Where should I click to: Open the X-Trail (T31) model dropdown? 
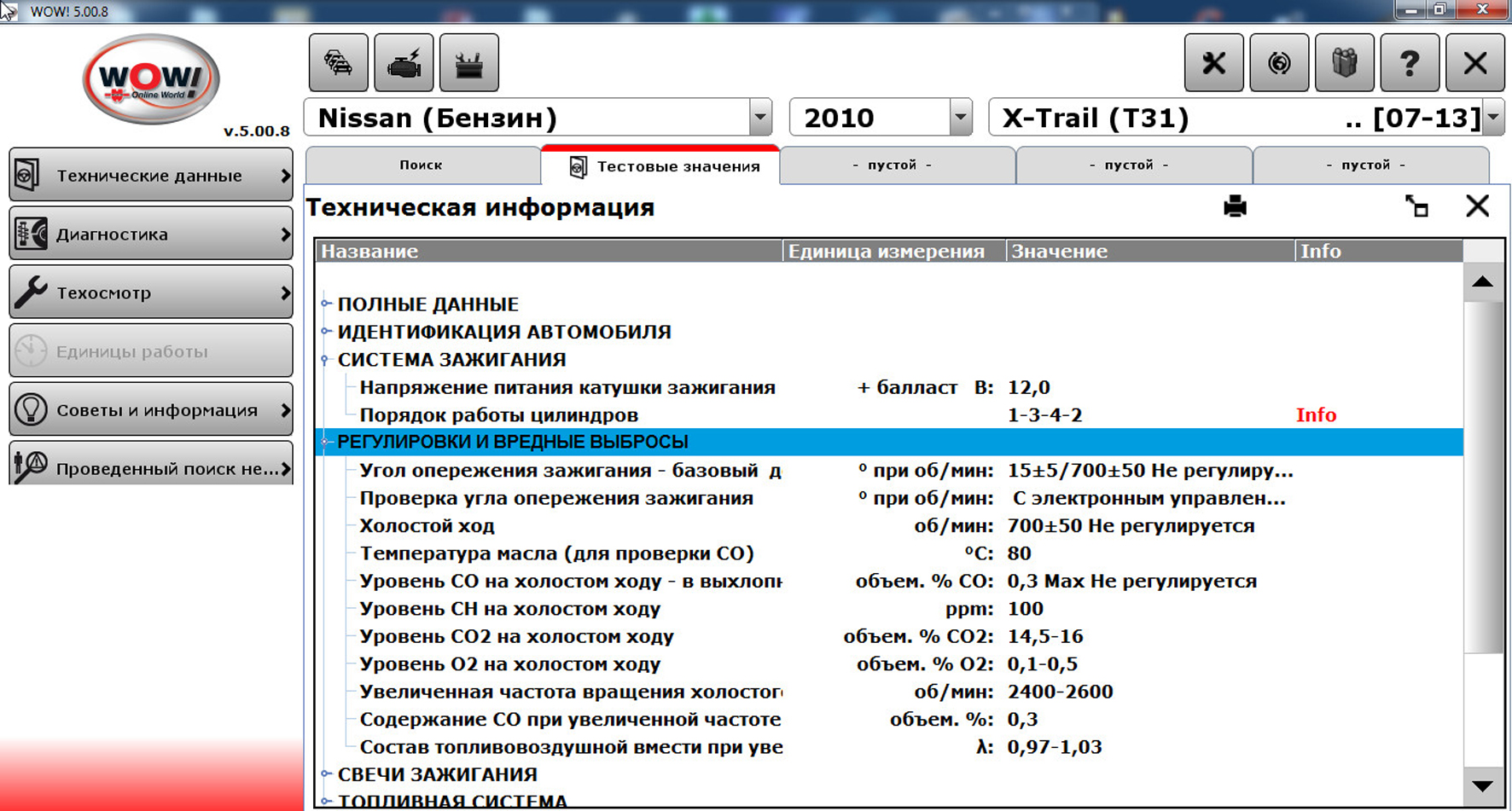[1492, 118]
